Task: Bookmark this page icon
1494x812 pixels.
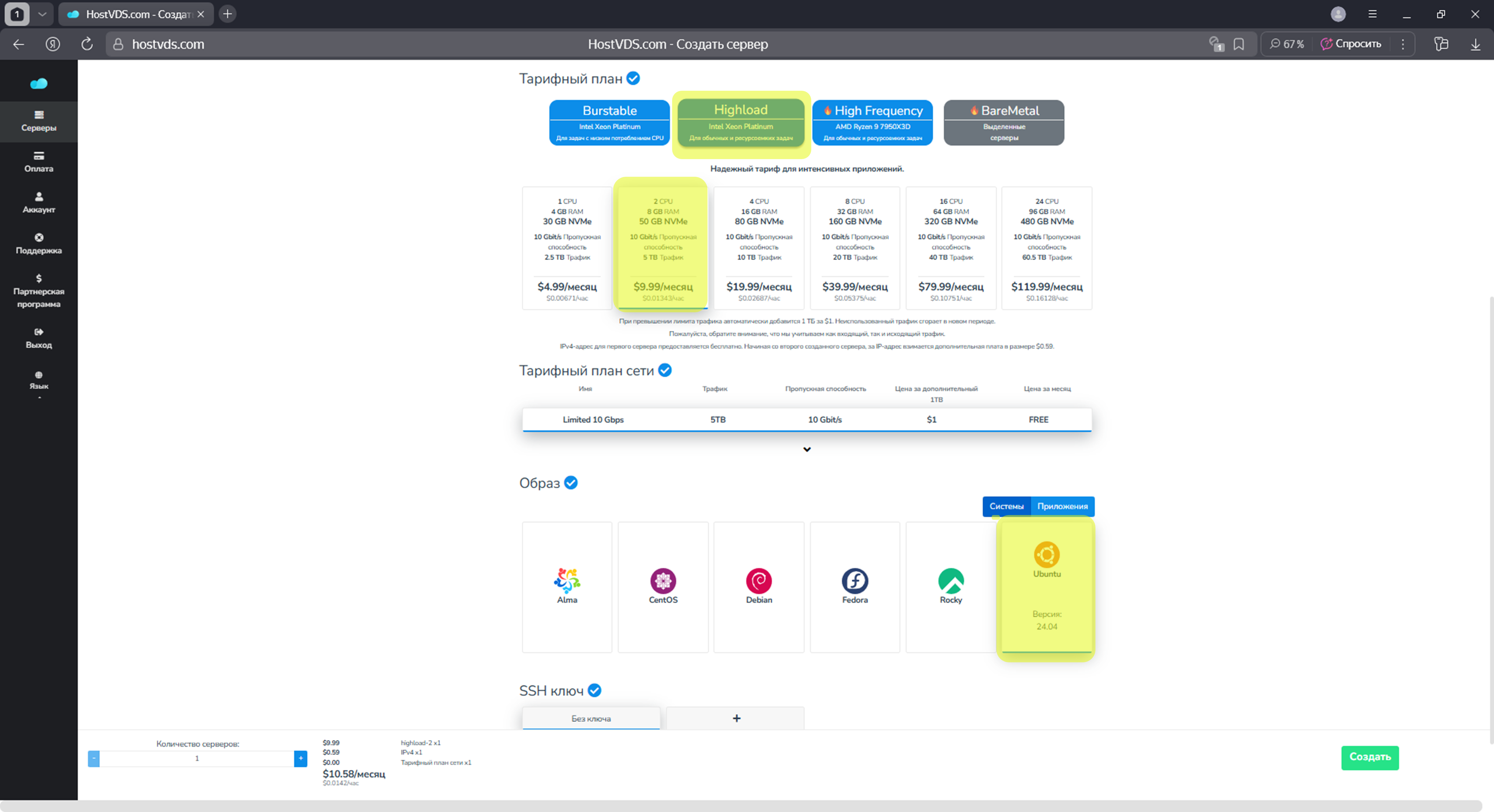Action: [1239, 44]
